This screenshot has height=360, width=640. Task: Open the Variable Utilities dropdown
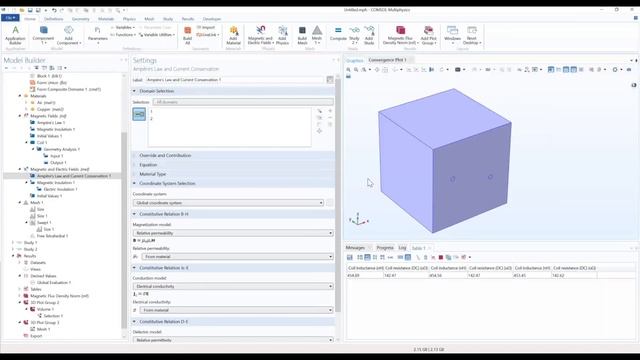tap(157, 35)
